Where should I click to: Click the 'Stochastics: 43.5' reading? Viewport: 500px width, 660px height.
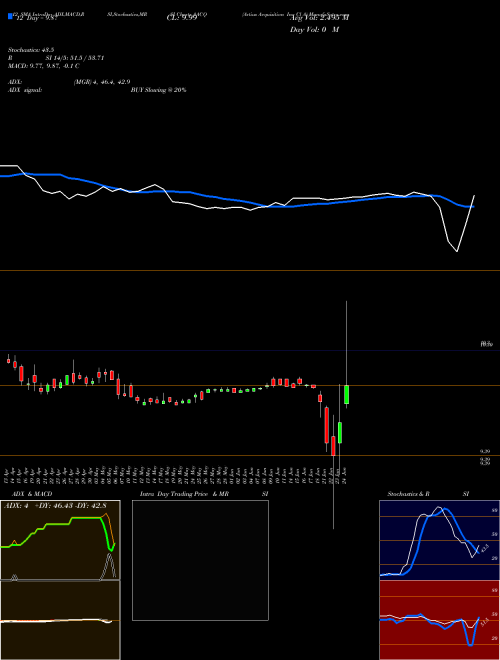click(33, 50)
